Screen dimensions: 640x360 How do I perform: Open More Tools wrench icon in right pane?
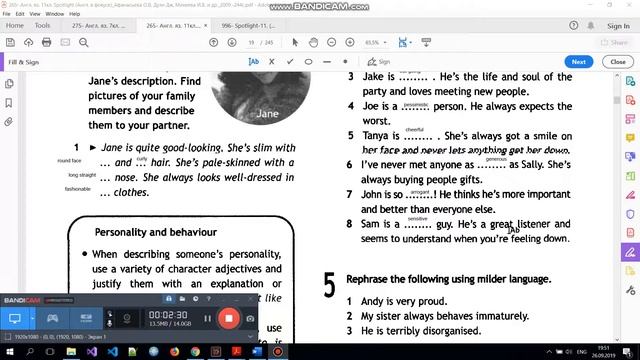(x=630, y=291)
